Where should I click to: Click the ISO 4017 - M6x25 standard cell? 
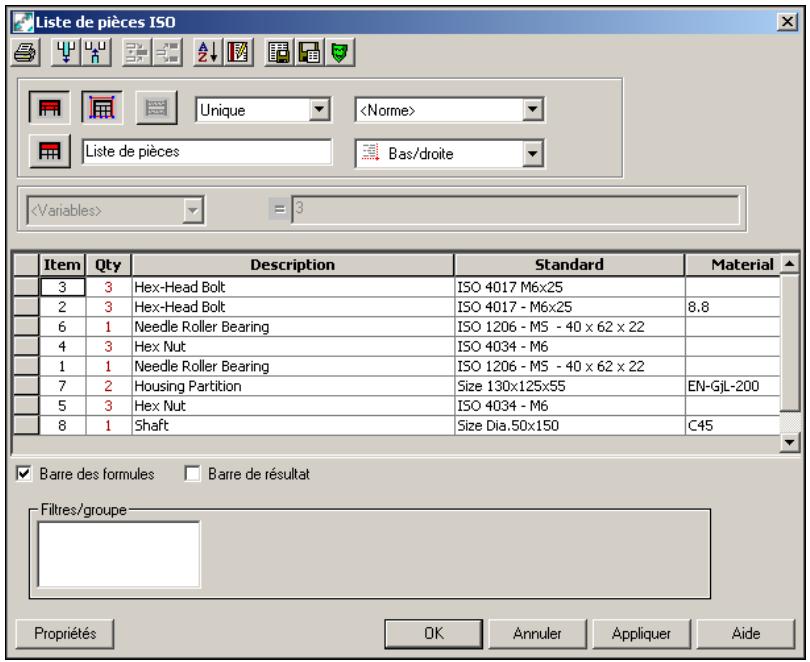[x=569, y=307]
